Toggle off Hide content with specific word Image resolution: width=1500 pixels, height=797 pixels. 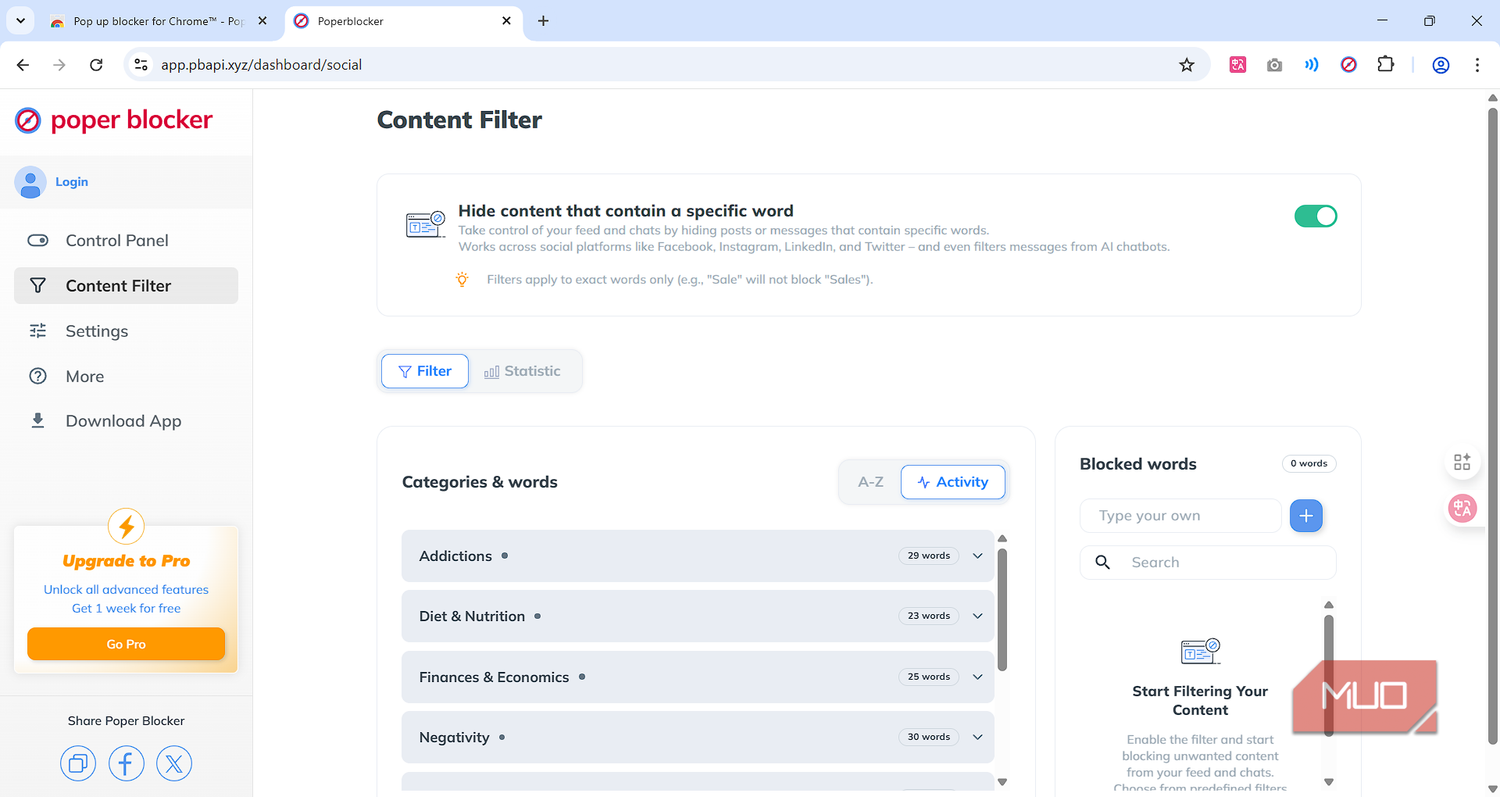point(1315,216)
